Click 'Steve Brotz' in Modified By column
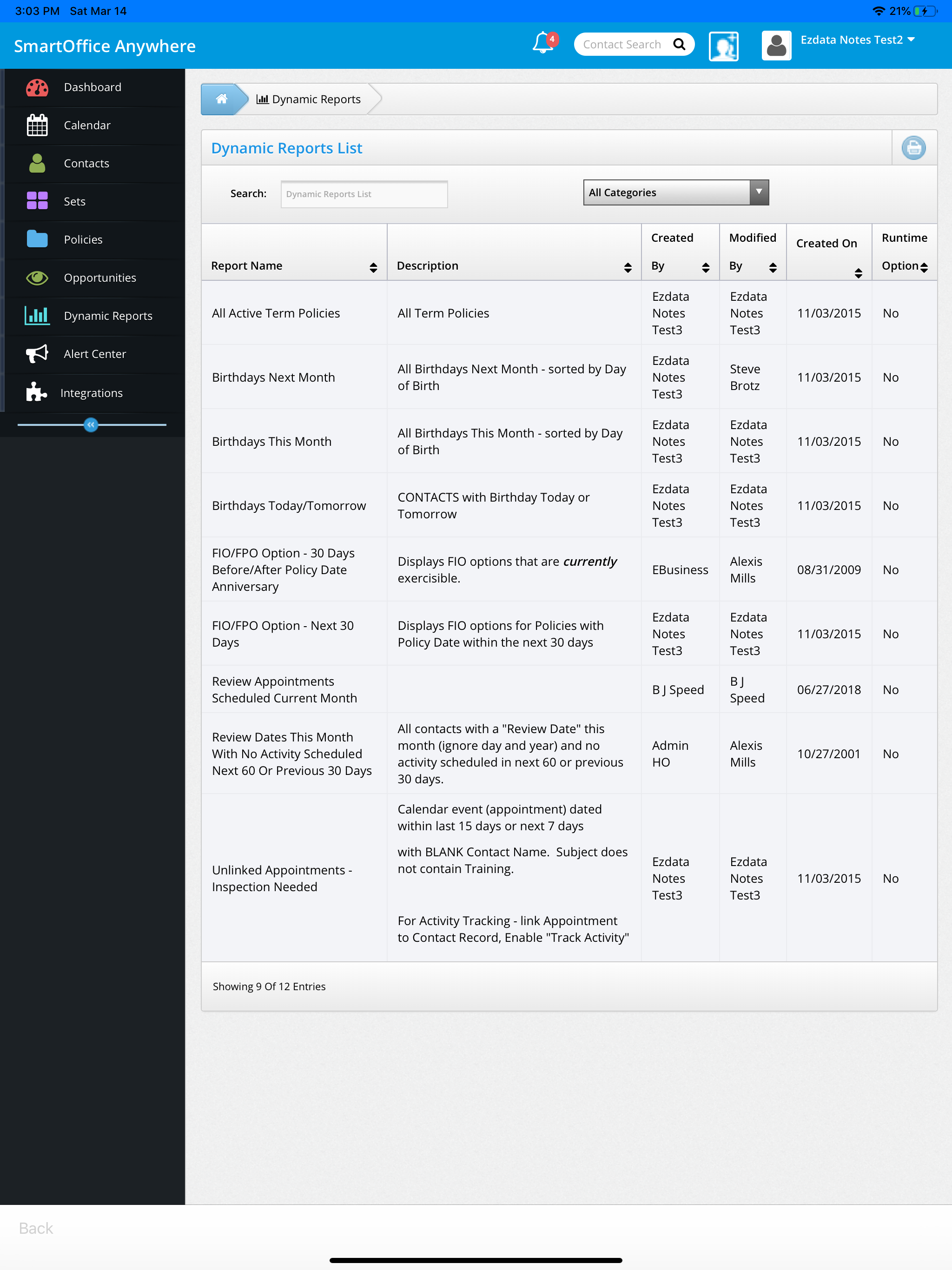 coord(745,377)
